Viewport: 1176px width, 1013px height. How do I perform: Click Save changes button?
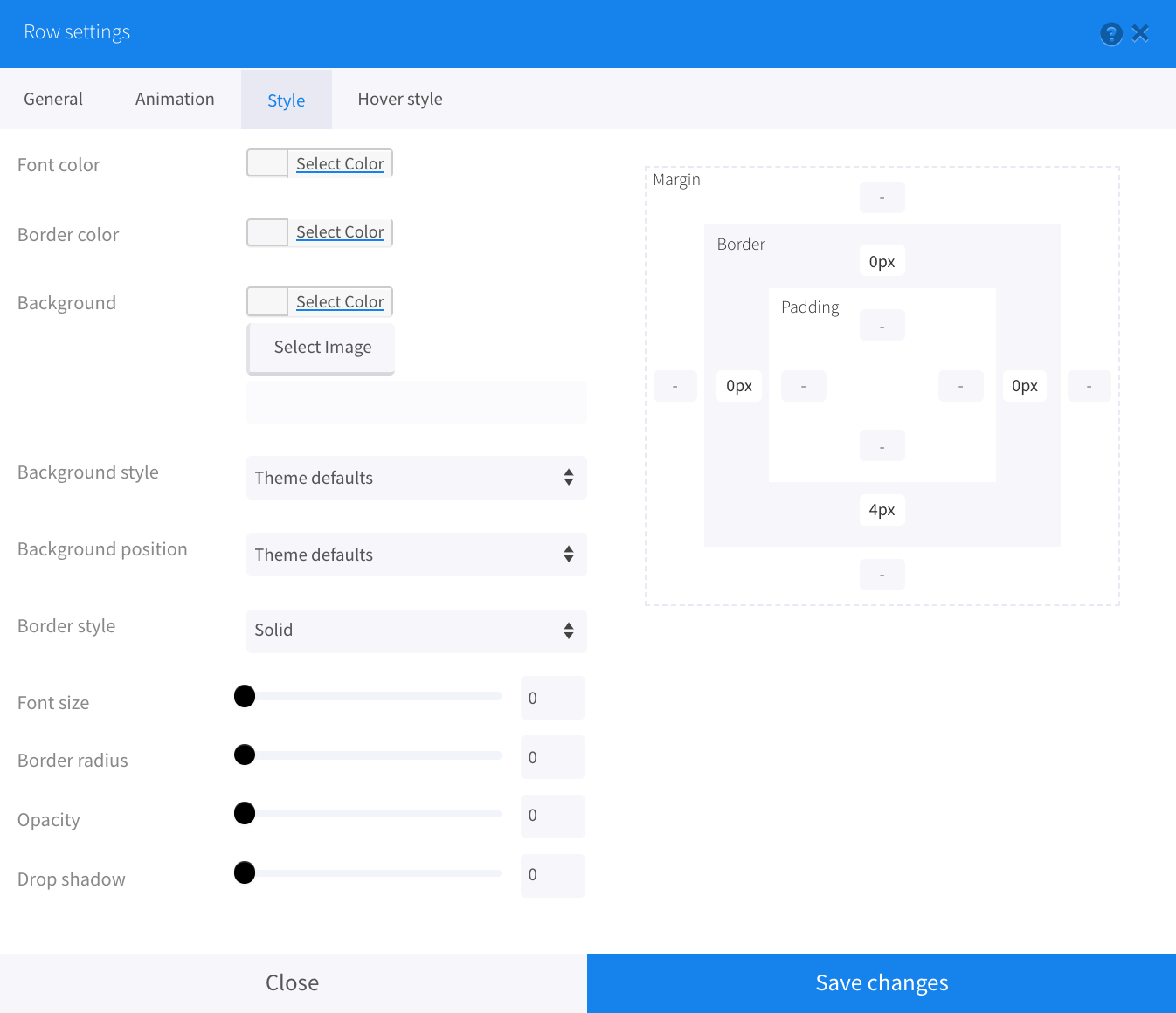pyautogui.click(x=881, y=983)
